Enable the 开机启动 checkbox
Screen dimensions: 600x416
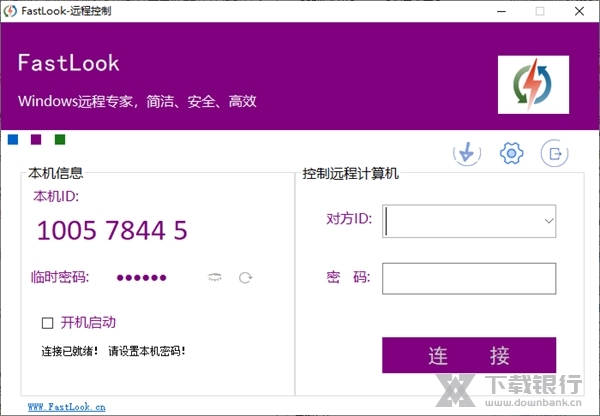click(47, 323)
